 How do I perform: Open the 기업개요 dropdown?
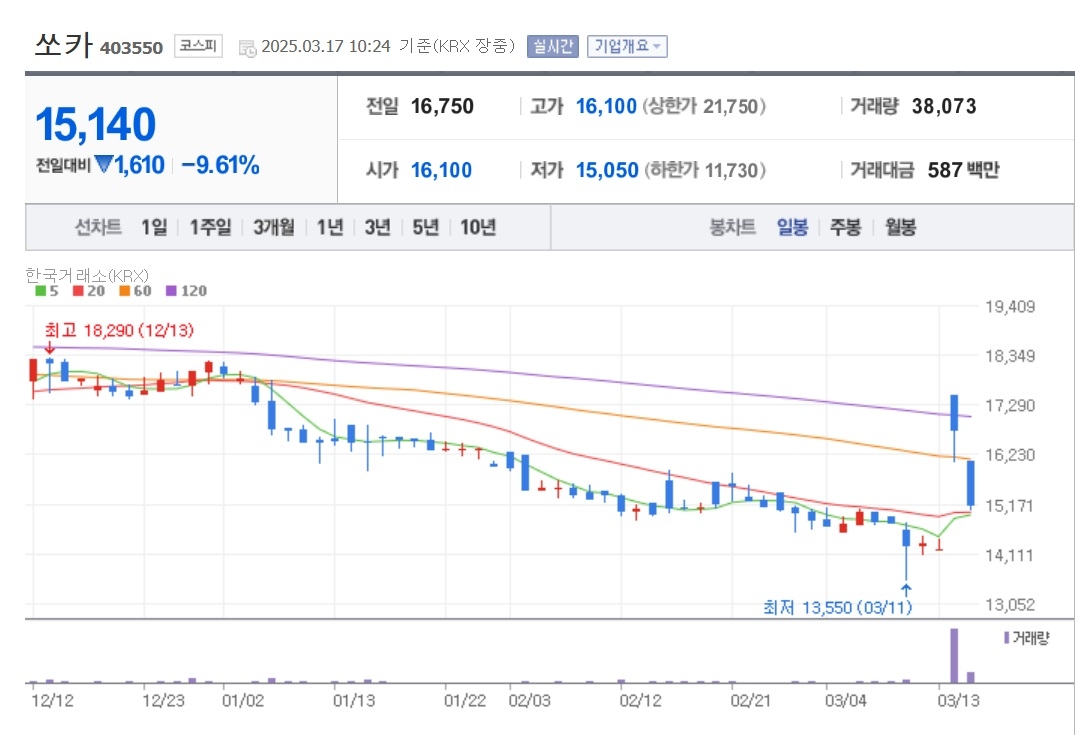(x=627, y=46)
